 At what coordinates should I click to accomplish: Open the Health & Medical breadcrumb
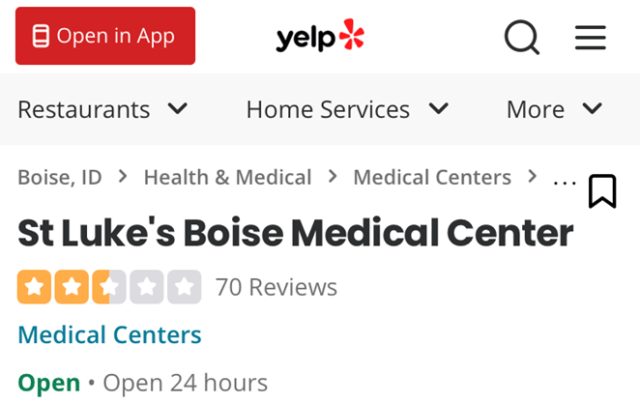click(228, 178)
